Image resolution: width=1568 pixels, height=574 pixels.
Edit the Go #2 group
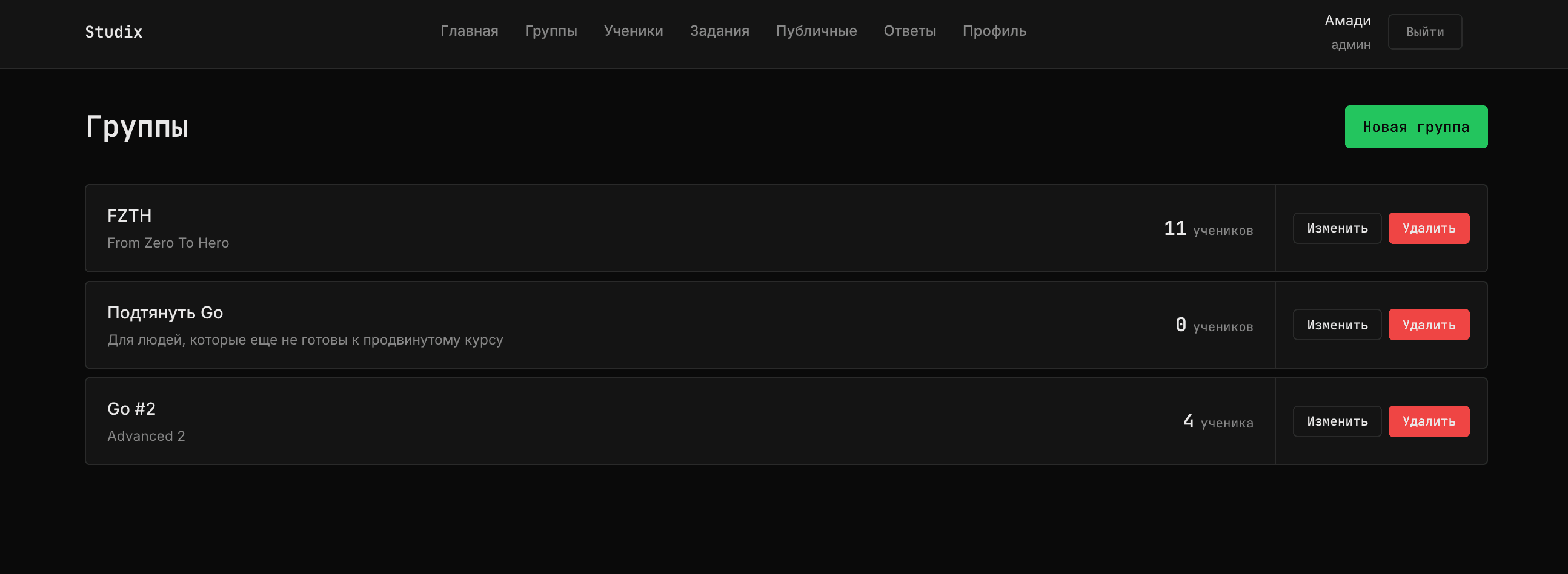(x=1337, y=421)
